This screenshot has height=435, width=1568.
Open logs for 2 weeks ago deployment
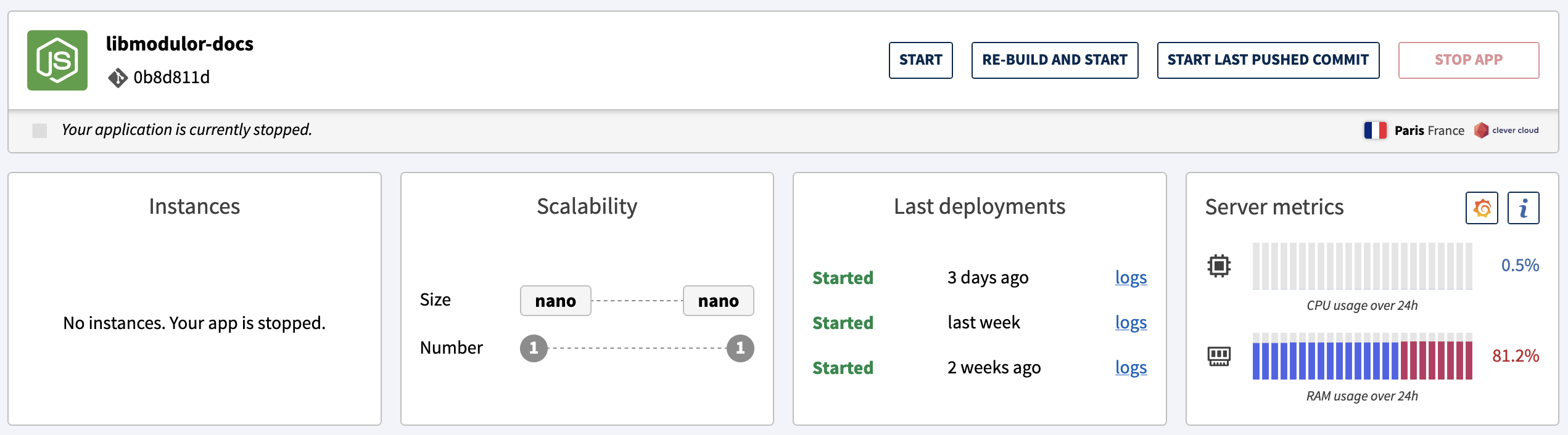1131,368
